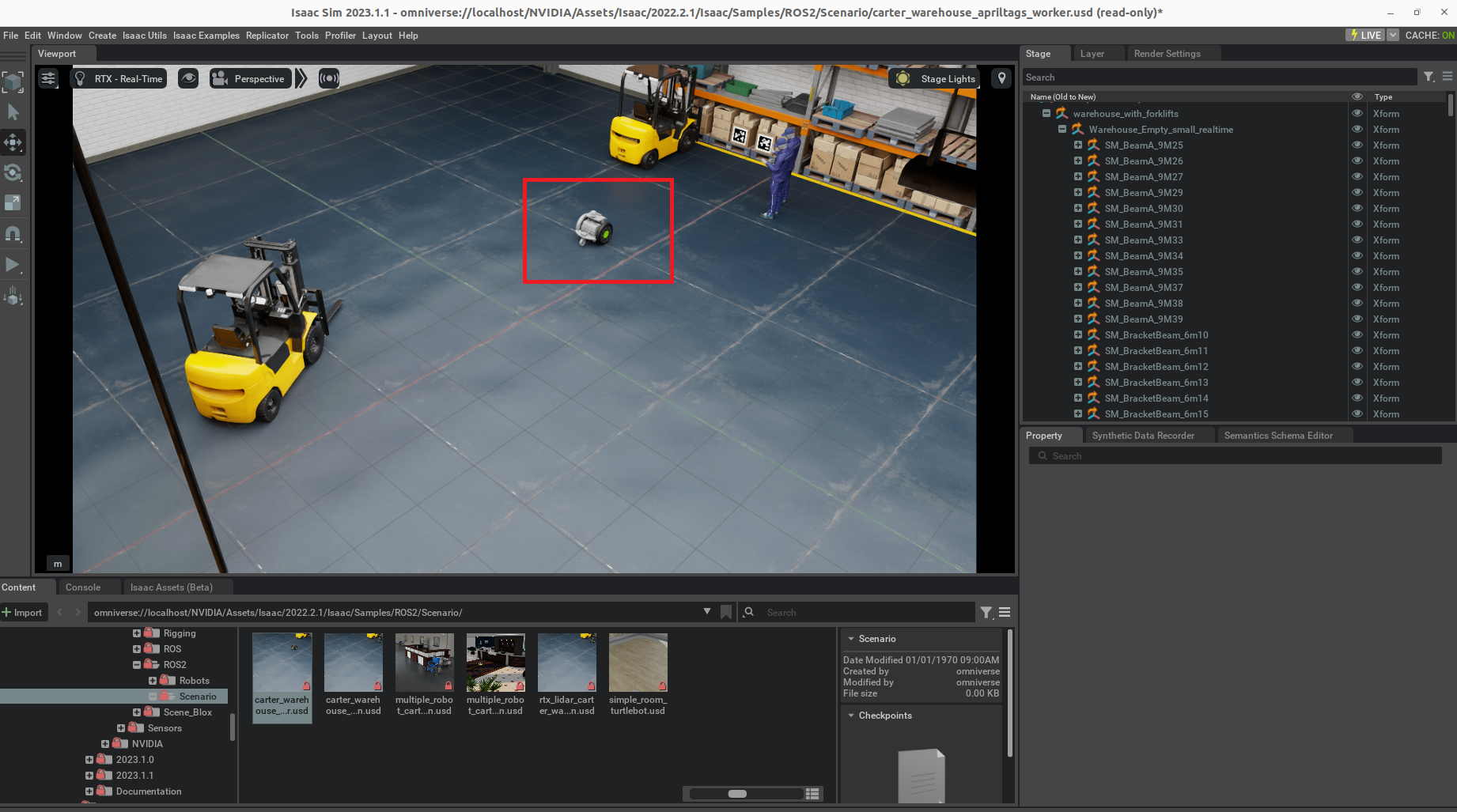
Task: Open the File menu
Action: 11,36
